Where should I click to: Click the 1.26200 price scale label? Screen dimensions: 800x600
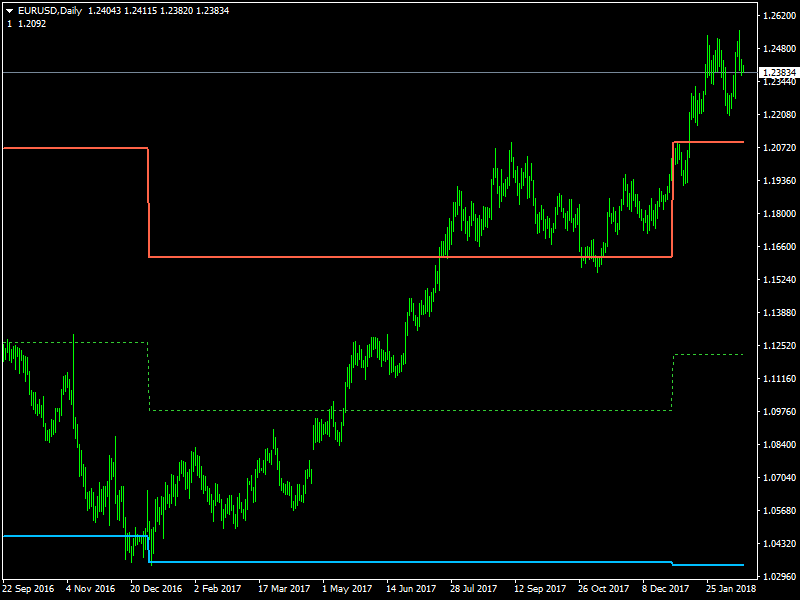(x=778, y=17)
